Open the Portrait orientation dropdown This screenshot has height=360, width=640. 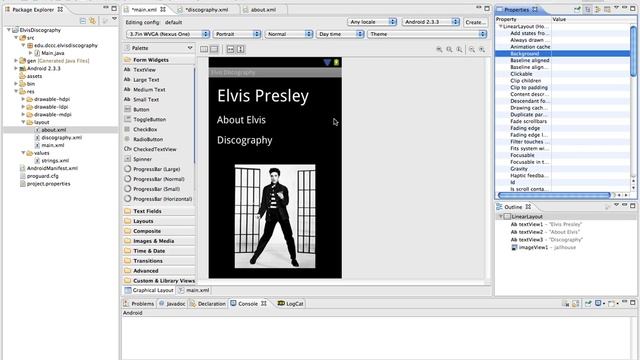pos(237,34)
